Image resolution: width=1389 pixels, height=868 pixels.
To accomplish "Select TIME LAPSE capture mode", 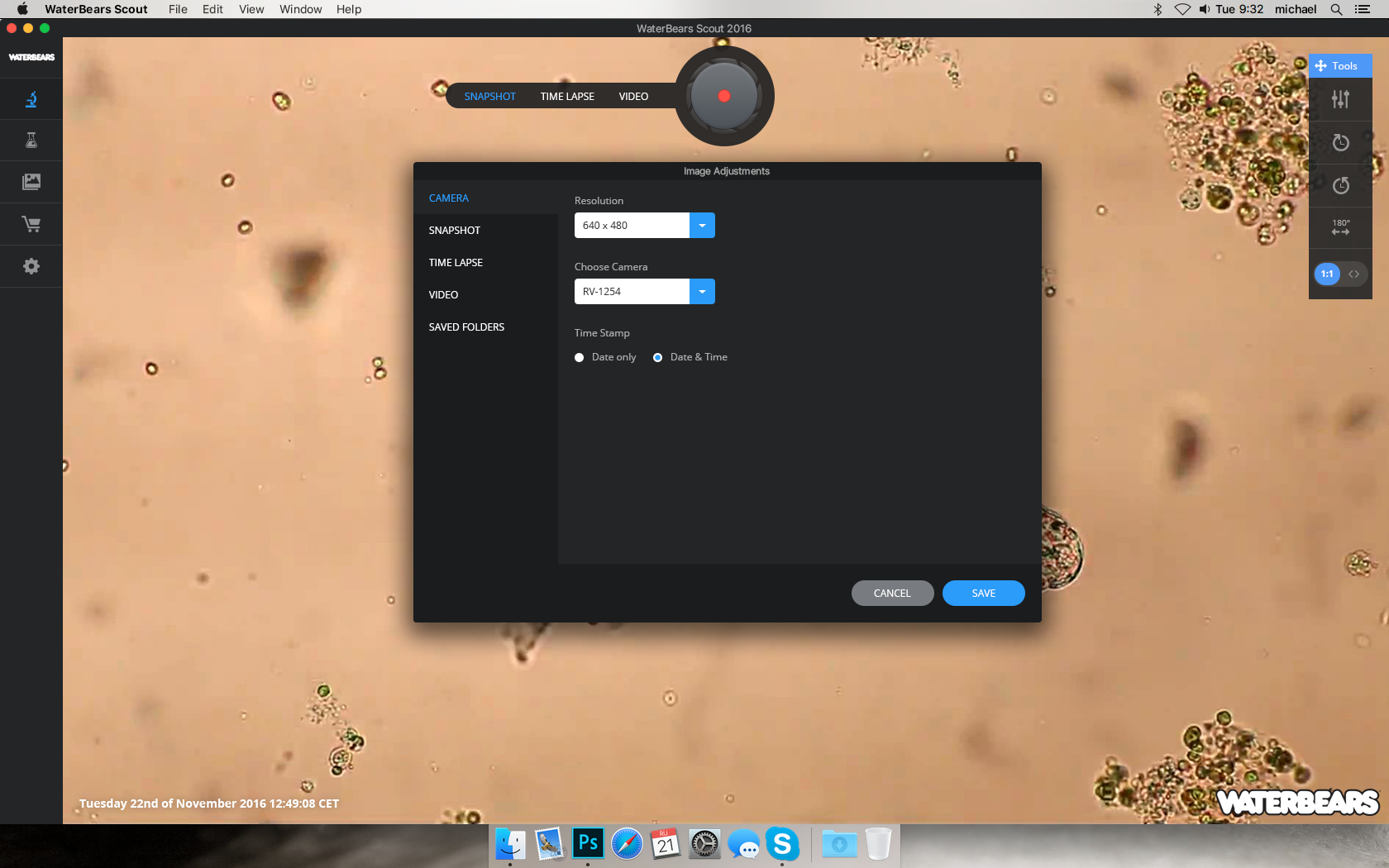I will (x=567, y=97).
